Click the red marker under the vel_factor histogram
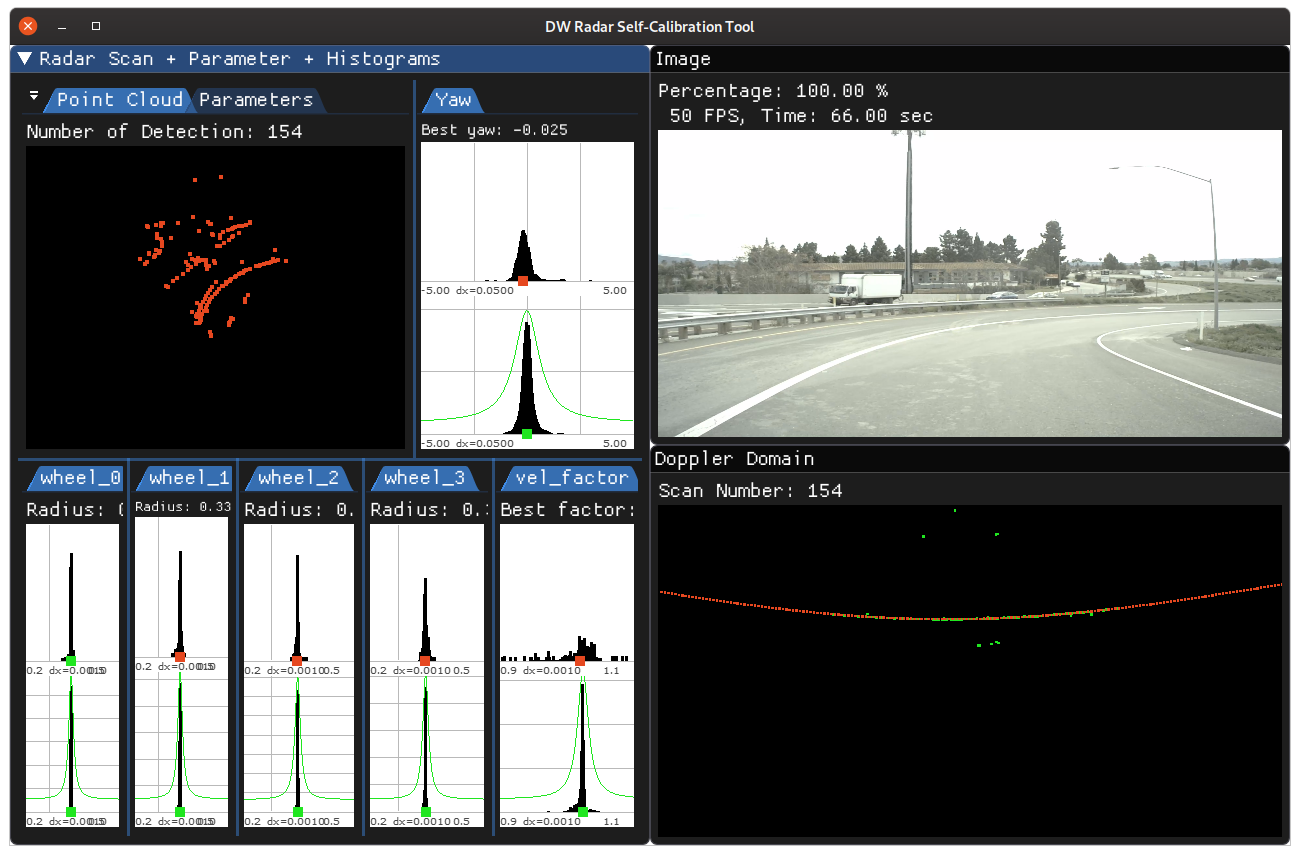 click(x=580, y=660)
